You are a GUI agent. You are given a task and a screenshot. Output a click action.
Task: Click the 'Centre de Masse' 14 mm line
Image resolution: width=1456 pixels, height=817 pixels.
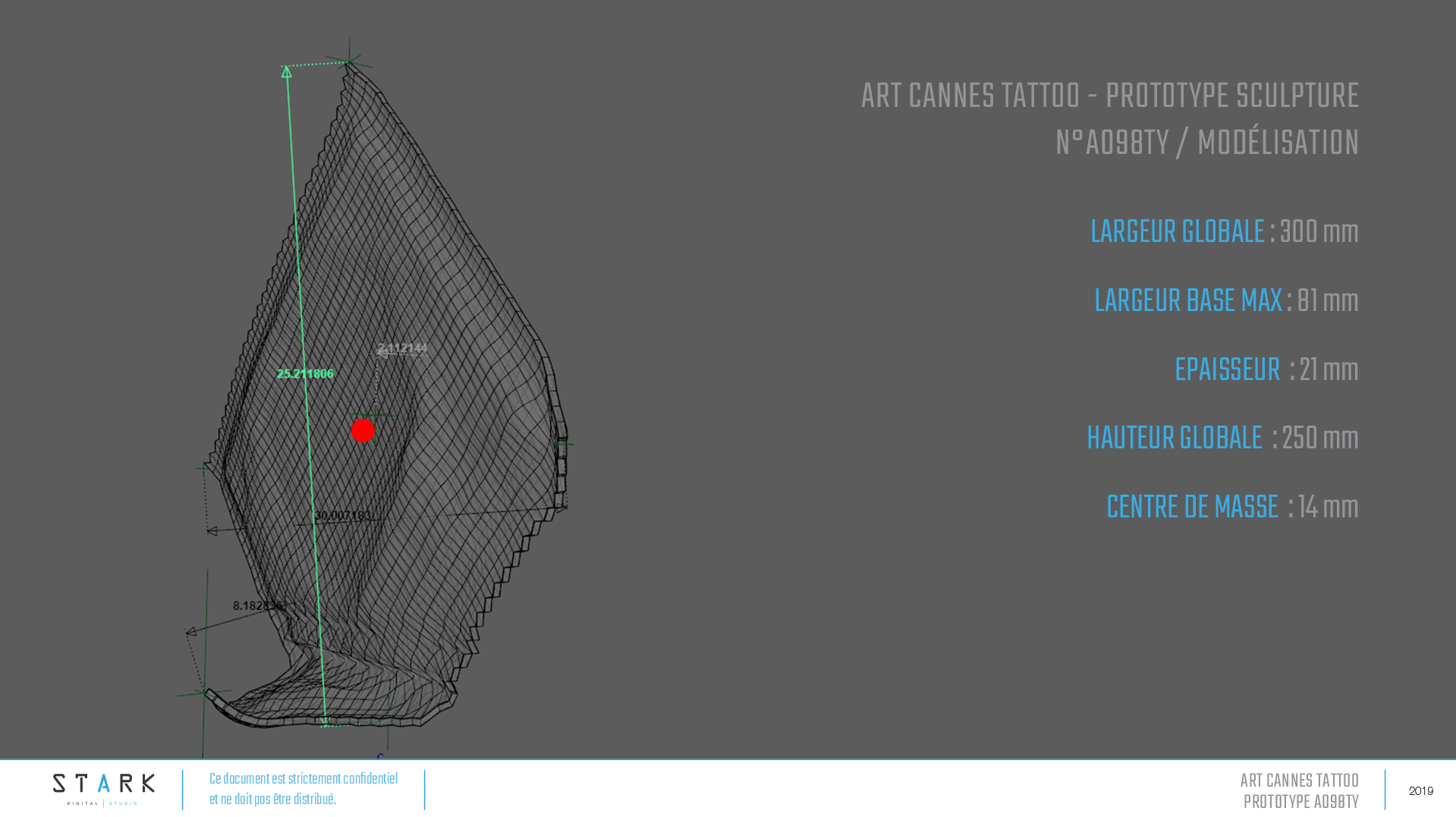(1231, 507)
